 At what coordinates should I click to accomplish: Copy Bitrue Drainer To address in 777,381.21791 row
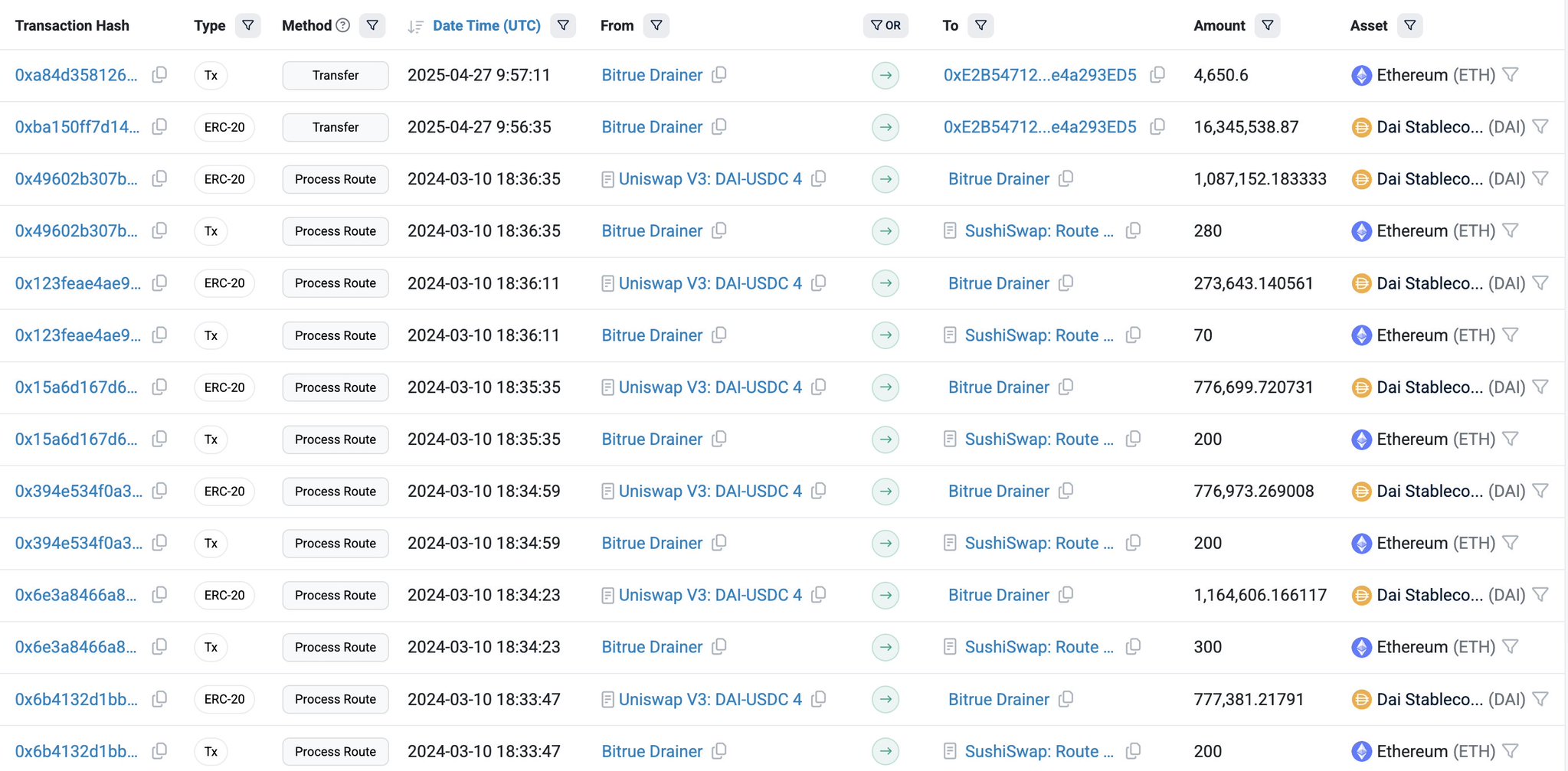1066,699
